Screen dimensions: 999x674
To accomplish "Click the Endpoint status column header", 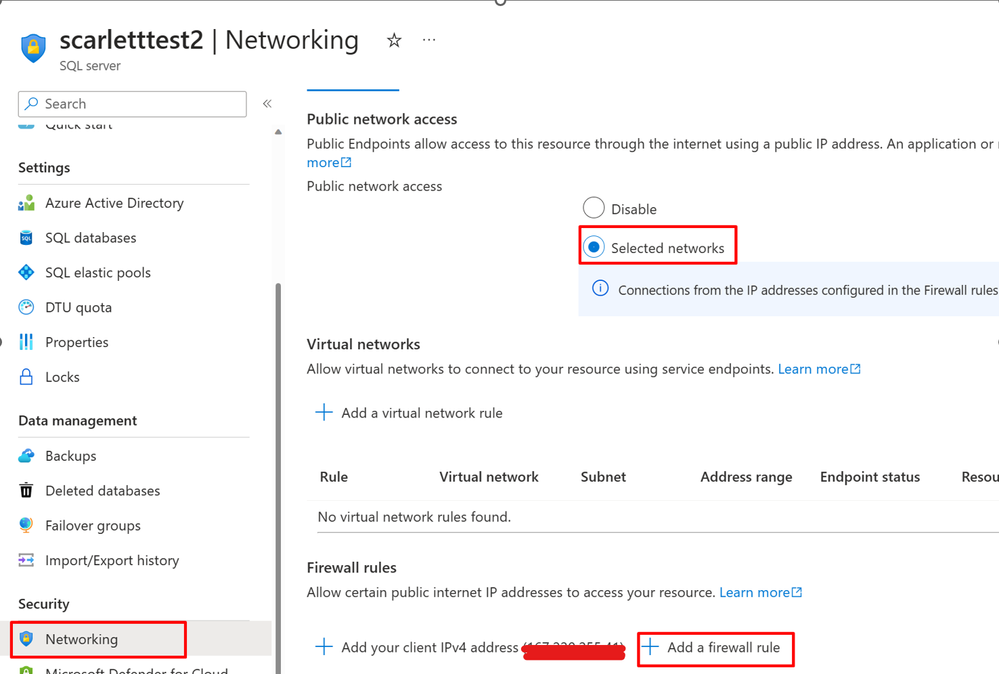I will (x=870, y=477).
